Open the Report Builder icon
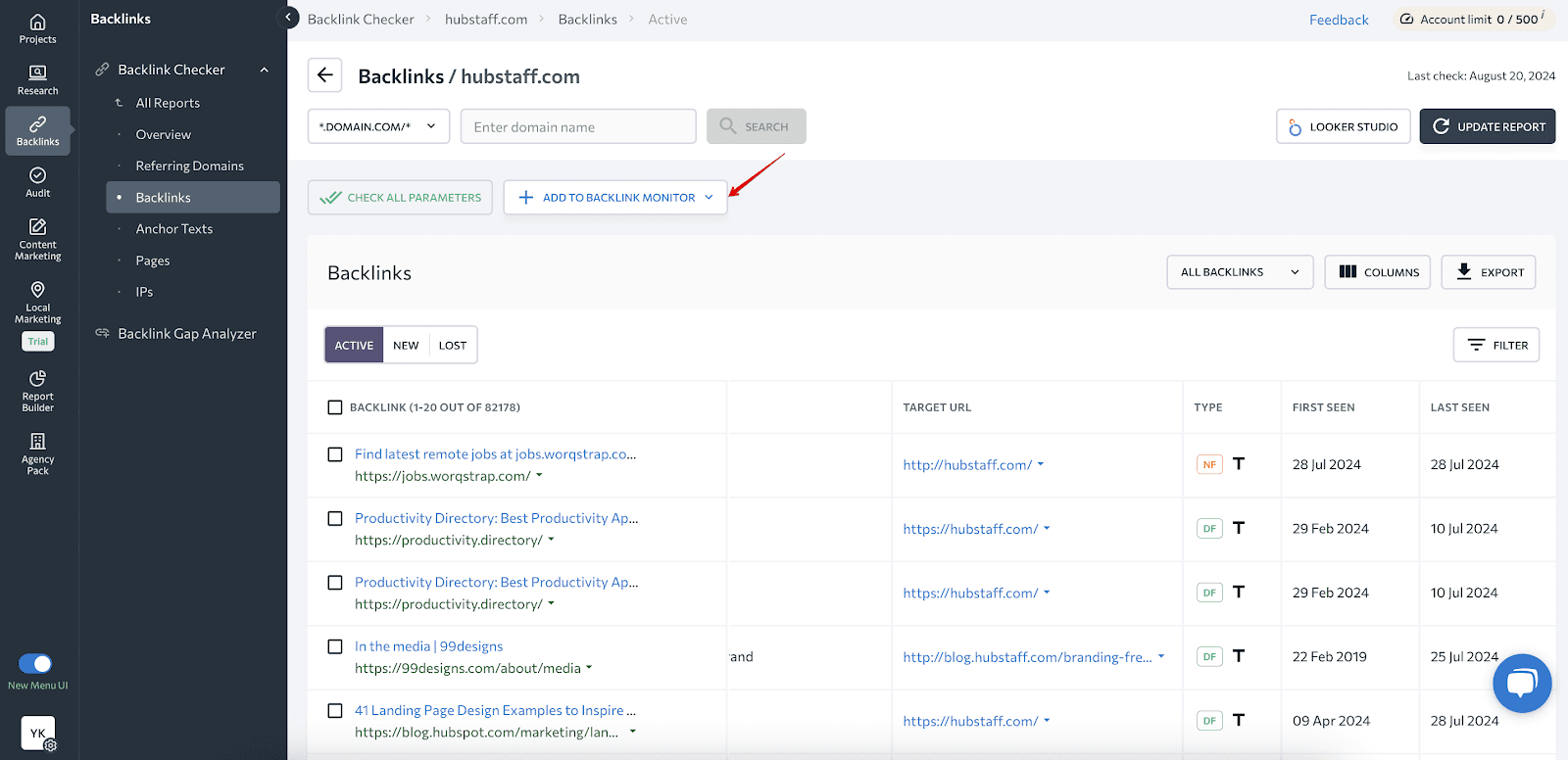The width and height of the screenshot is (1568, 760). (x=37, y=391)
